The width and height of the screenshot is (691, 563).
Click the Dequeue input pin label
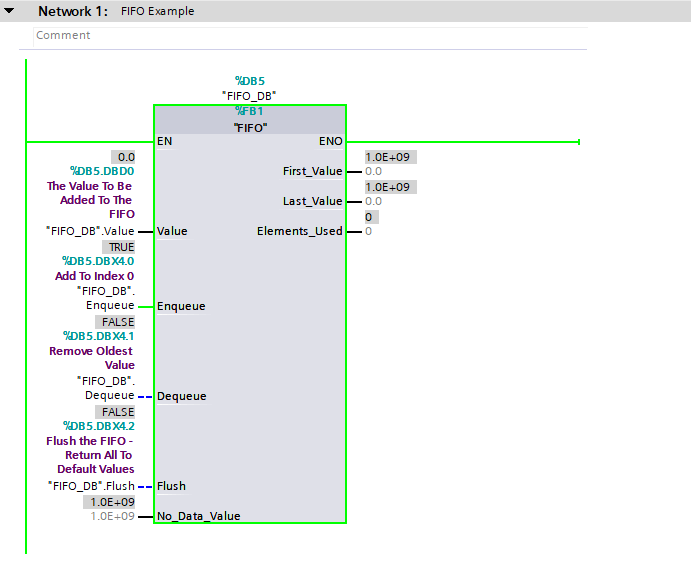[182, 396]
